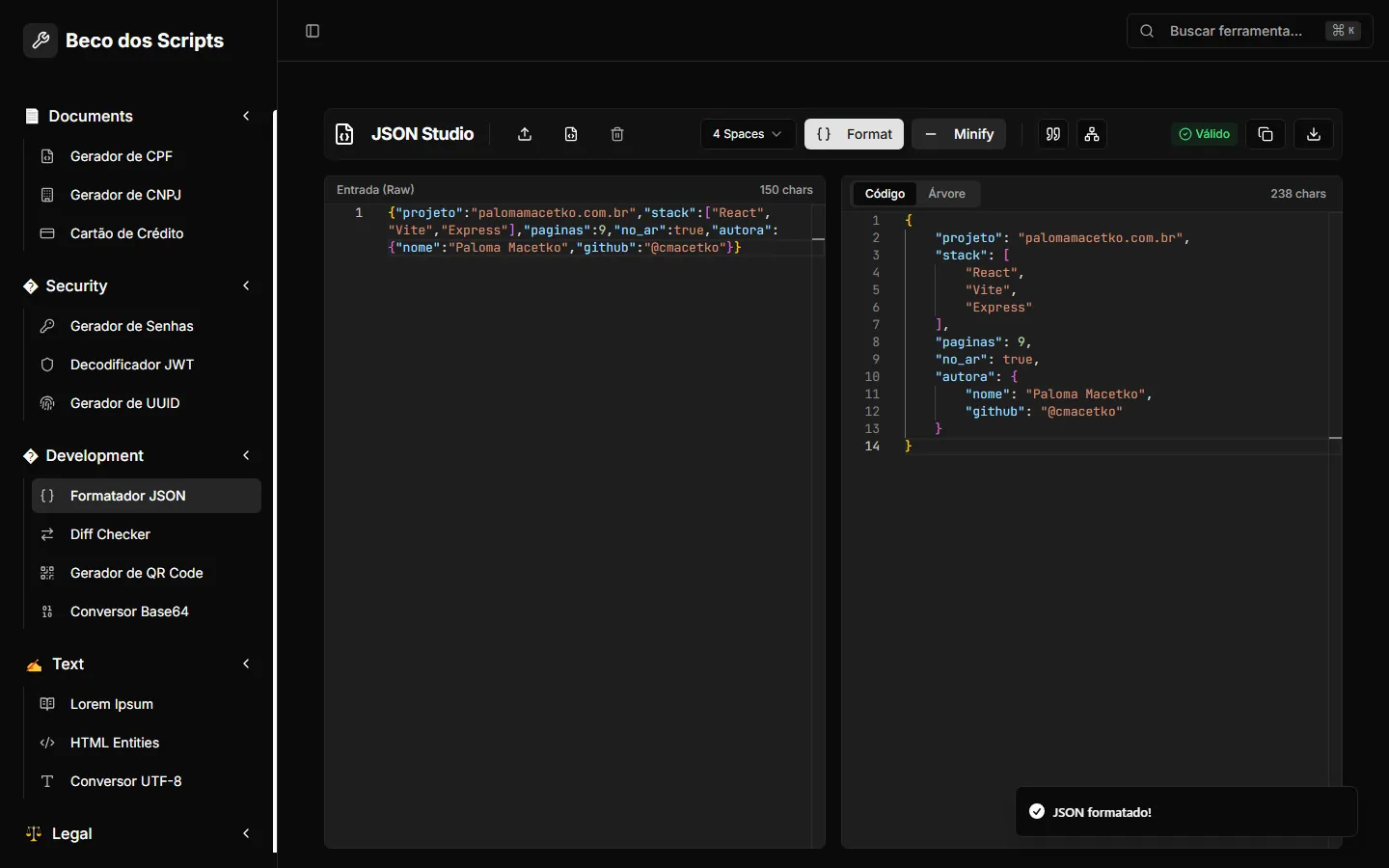Open Gerador de CNPJ tool

click(147, 195)
